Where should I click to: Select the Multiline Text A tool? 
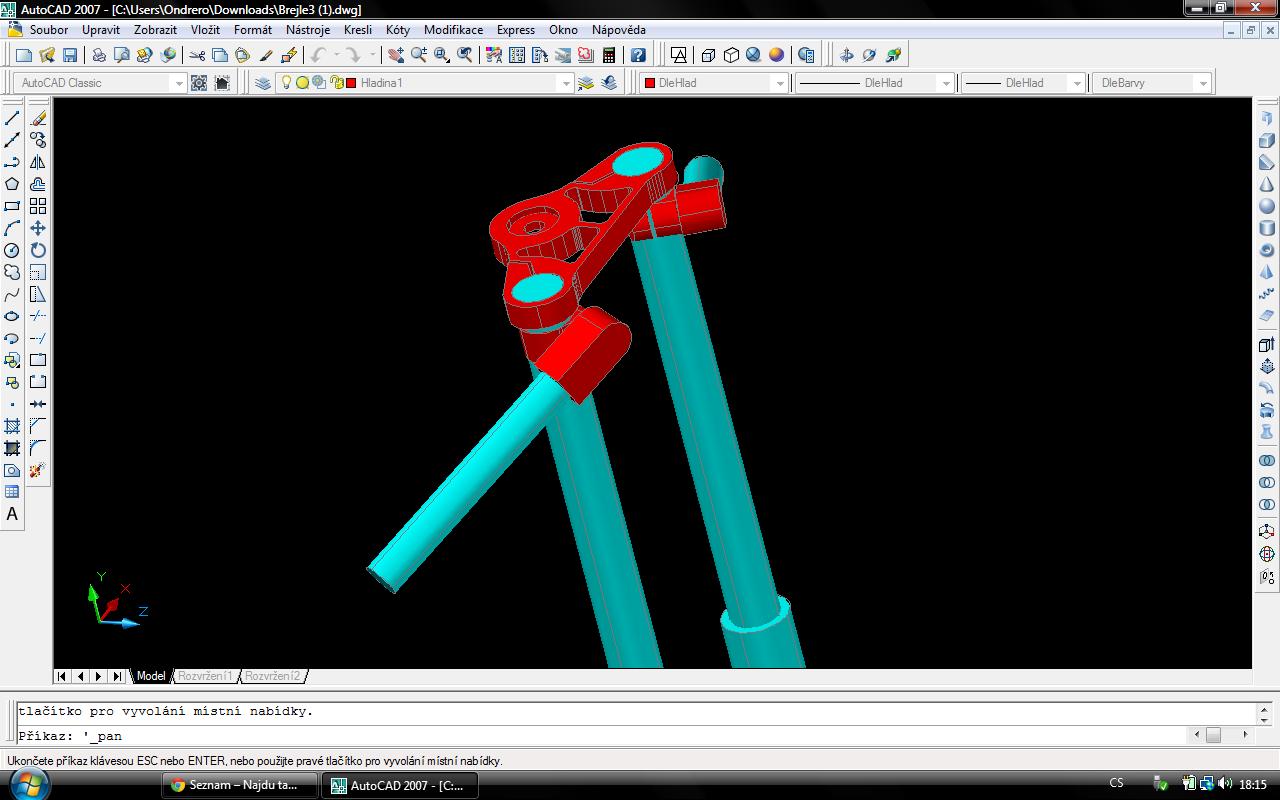click(12, 514)
